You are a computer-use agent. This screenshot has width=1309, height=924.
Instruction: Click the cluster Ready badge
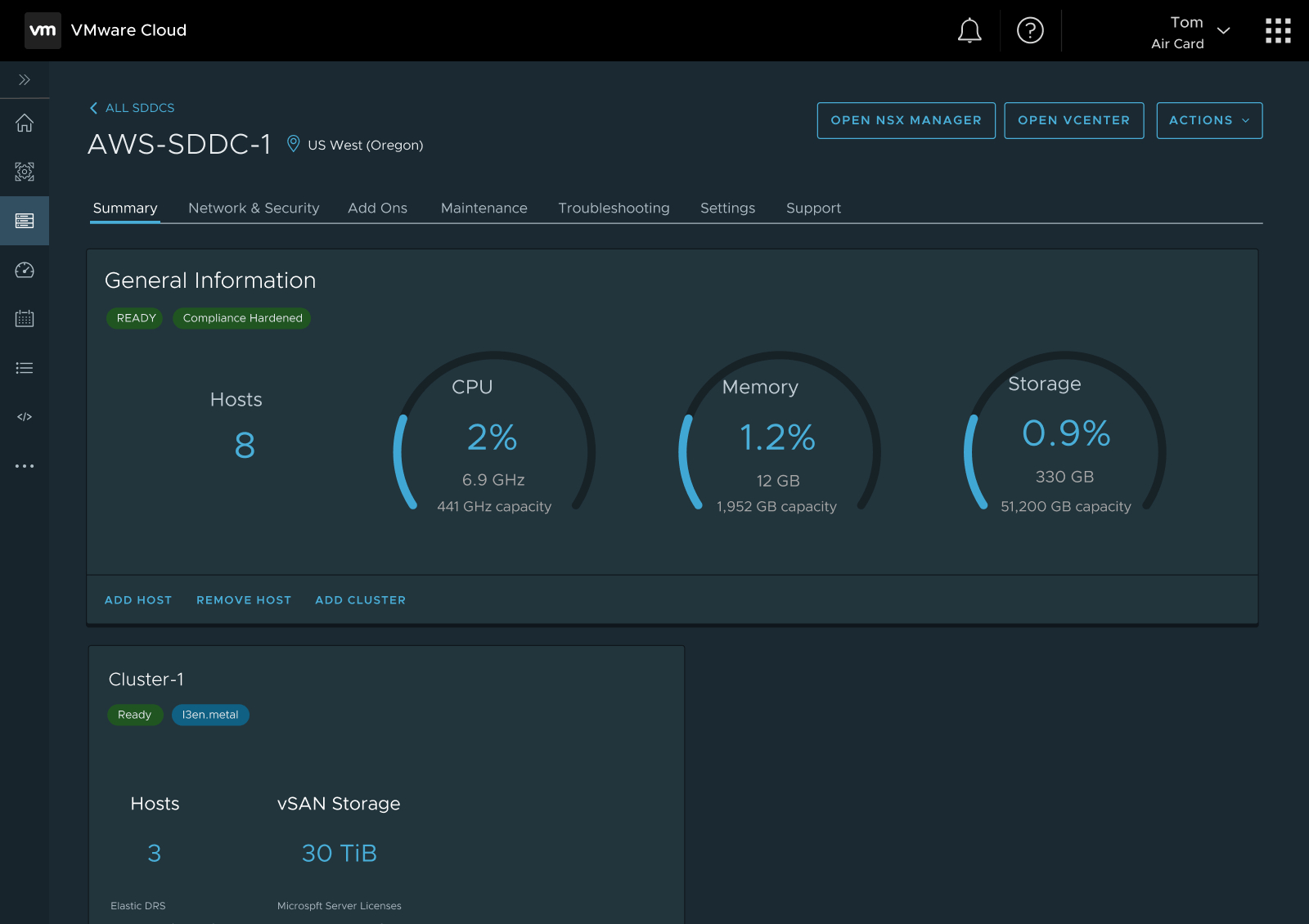(135, 715)
